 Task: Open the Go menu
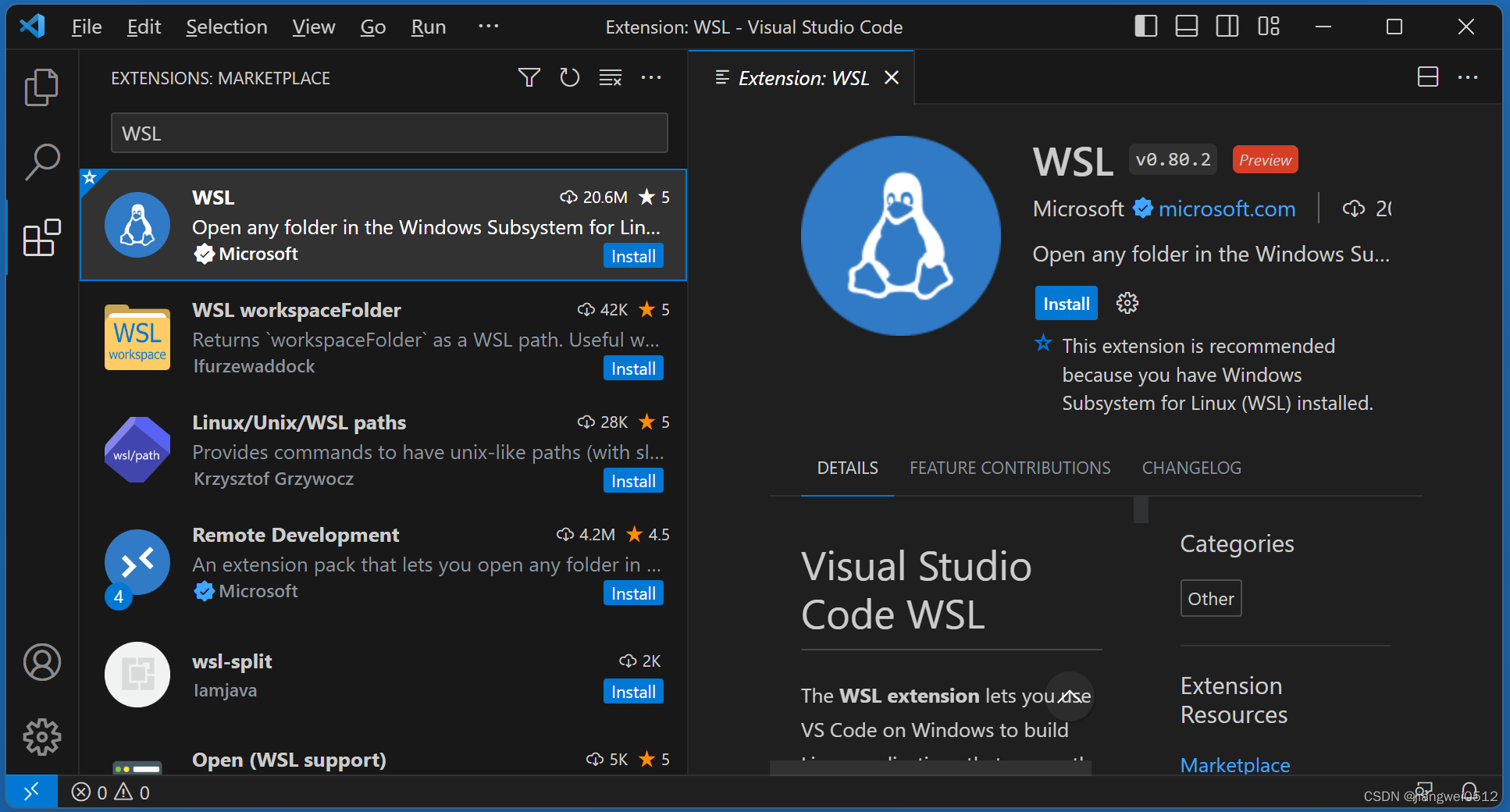373,27
